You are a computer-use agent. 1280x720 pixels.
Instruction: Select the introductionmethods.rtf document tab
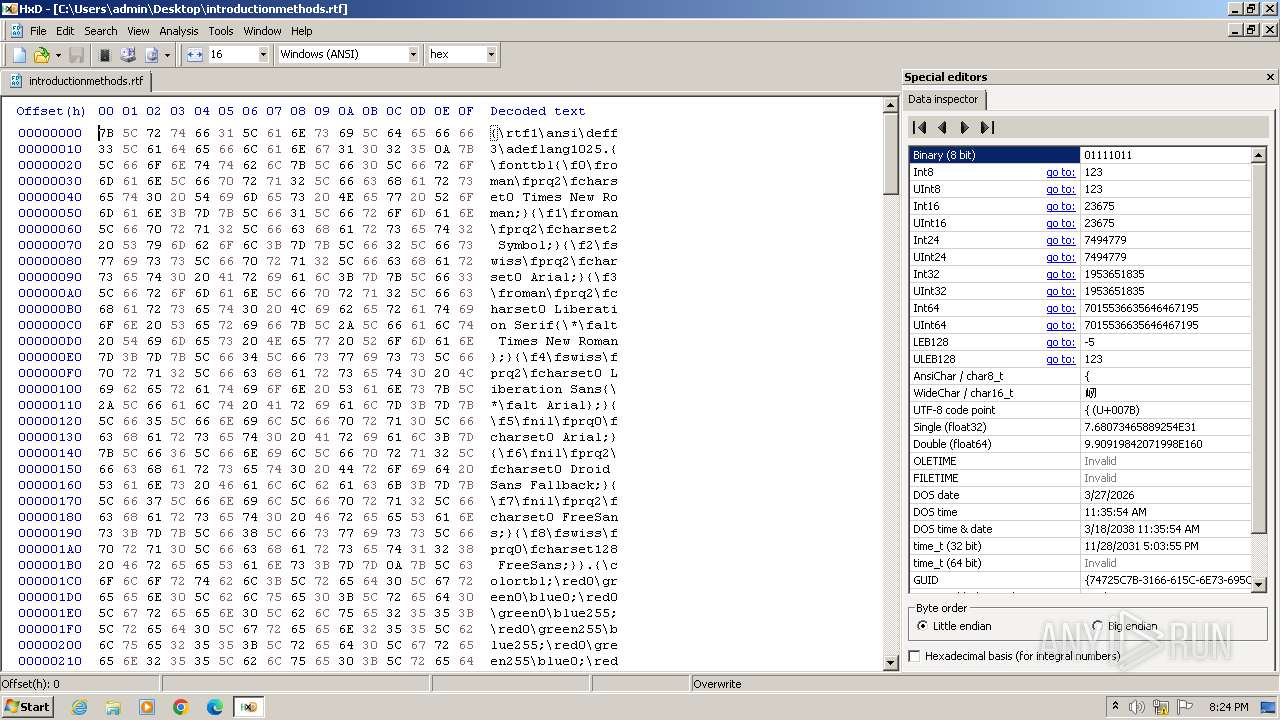click(x=77, y=81)
